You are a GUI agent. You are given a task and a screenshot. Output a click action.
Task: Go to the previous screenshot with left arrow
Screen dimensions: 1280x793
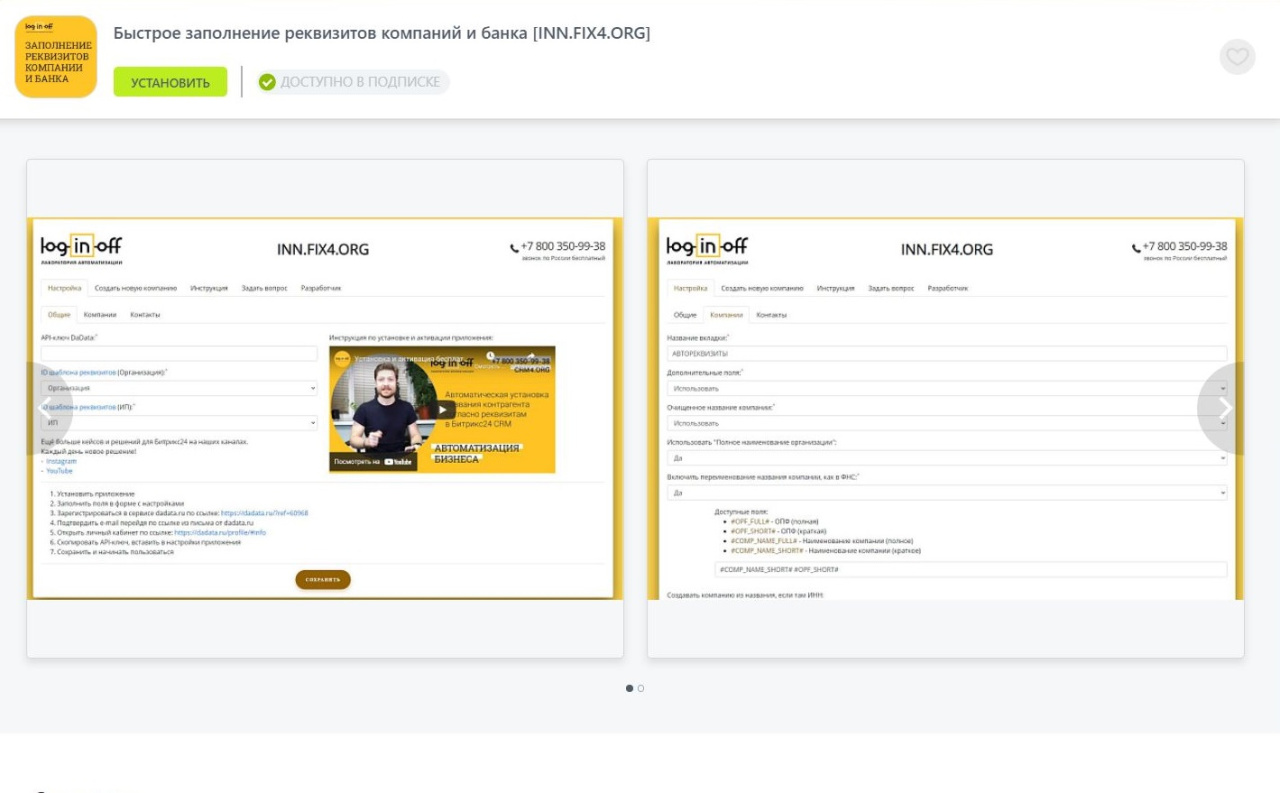pos(45,408)
